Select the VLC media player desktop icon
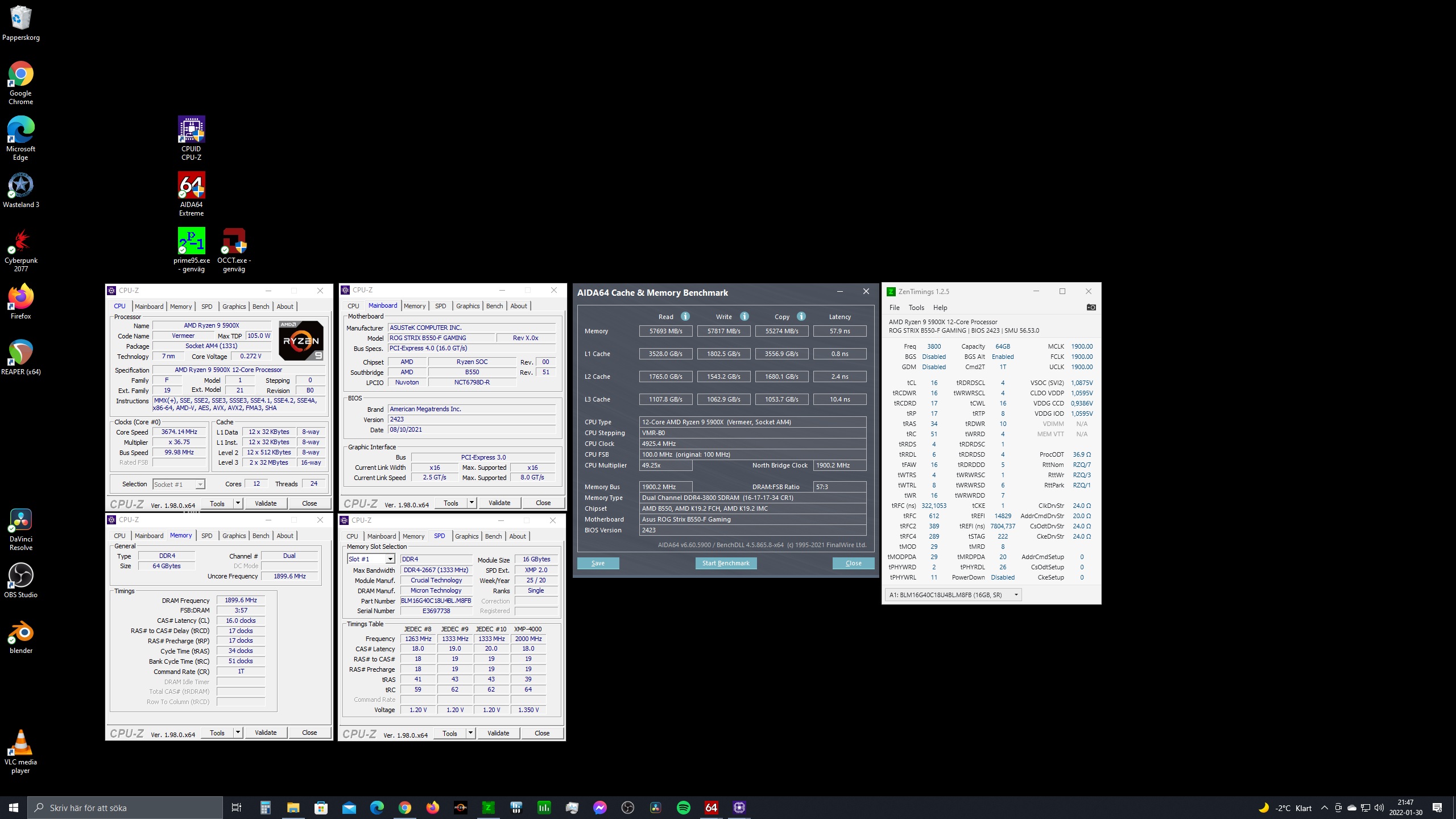Viewport: 1456px width, 819px height. (21, 751)
